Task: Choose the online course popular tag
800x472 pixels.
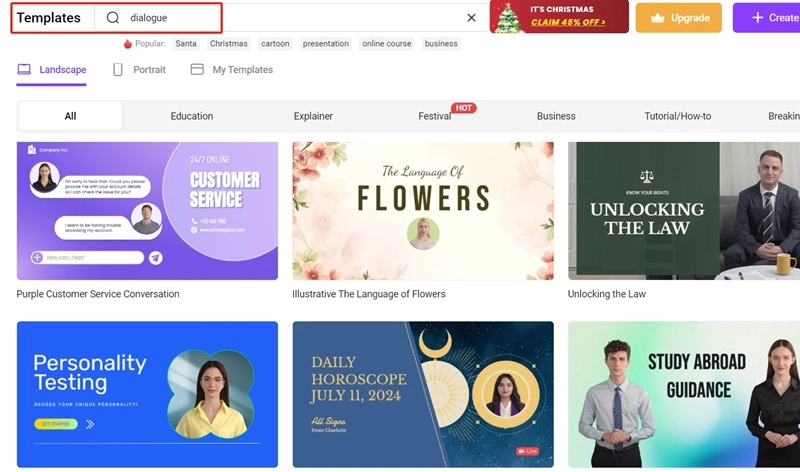Action: click(386, 44)
